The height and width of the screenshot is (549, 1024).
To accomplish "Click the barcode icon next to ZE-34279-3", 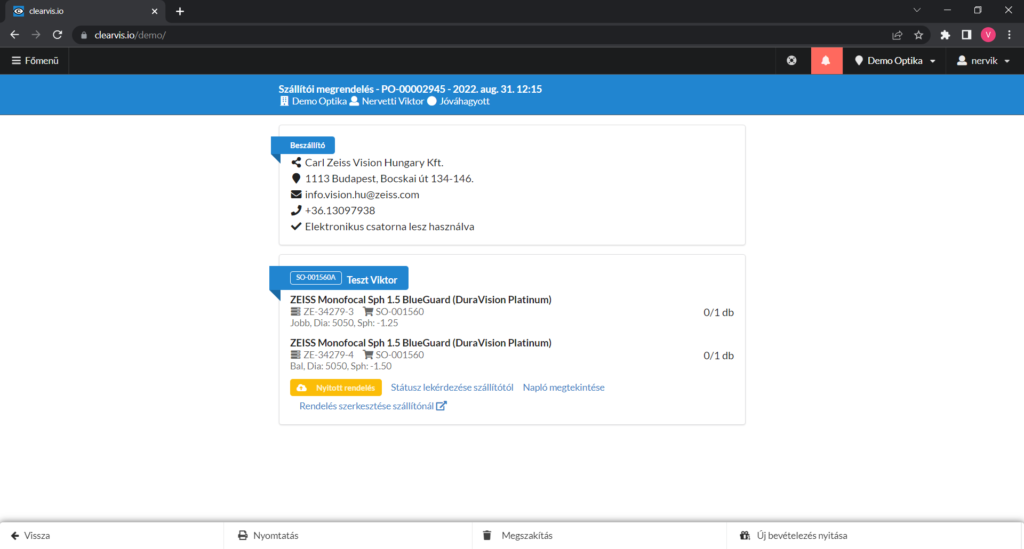I will 295,312.
